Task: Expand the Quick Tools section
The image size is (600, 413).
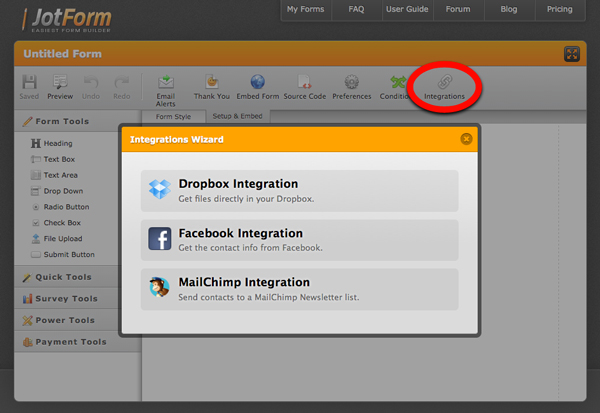Action: (x=68, y=277)
